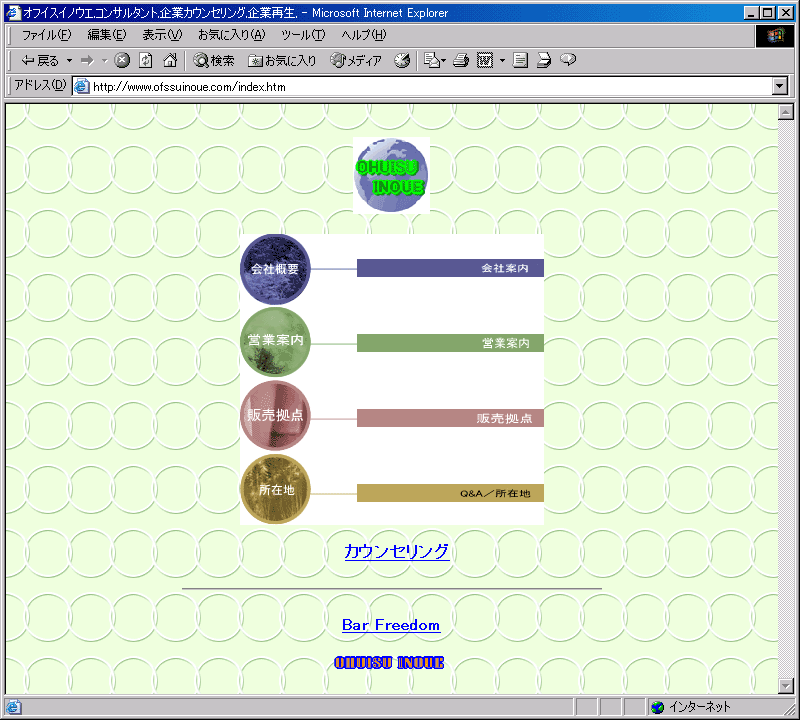This screenshot has height=720, width=800.
Task: Click the Messenger speech bubble icon
Action: [x=568, y=60]
